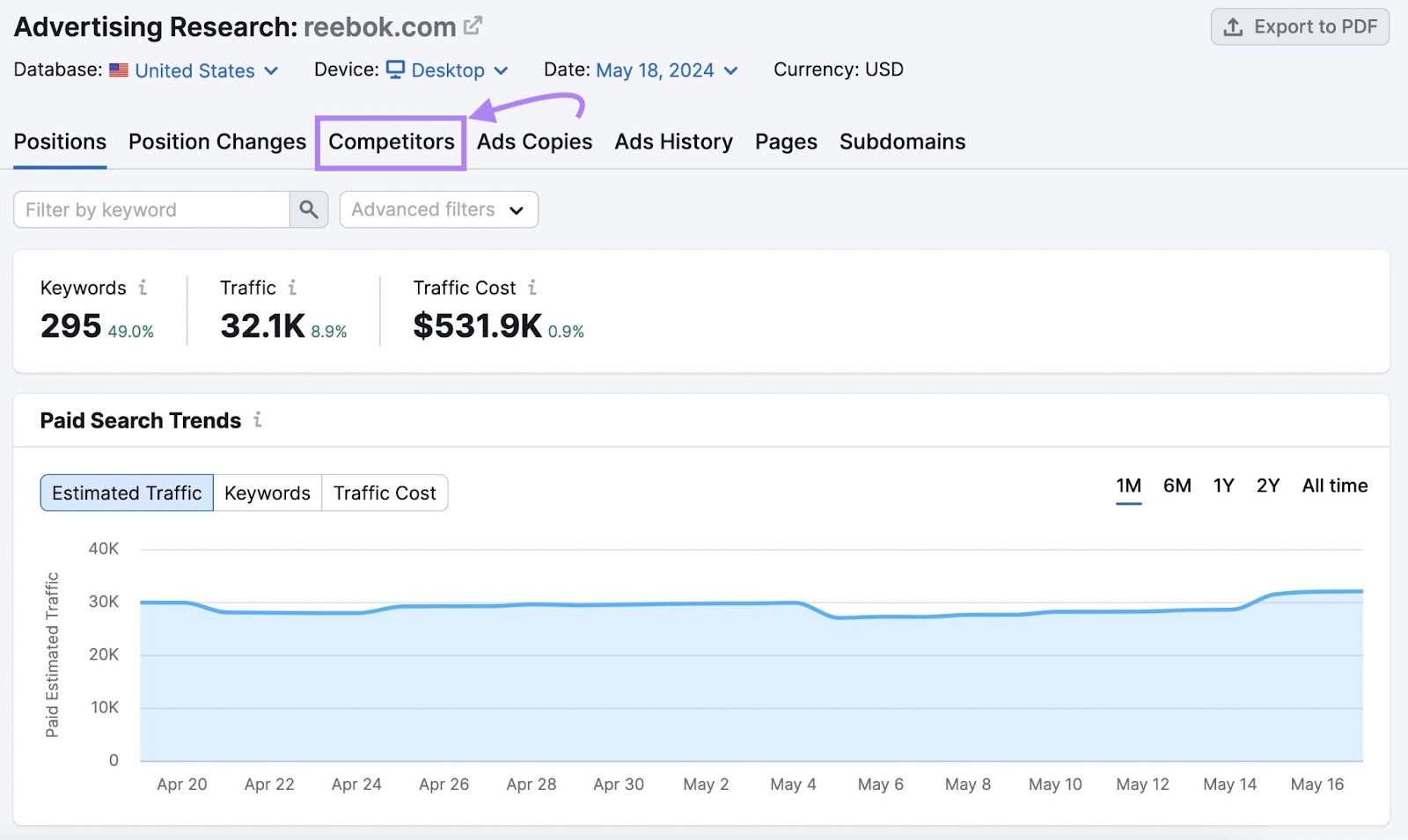
Task: Set chart range to 2Y
Action: (1267, 486)
